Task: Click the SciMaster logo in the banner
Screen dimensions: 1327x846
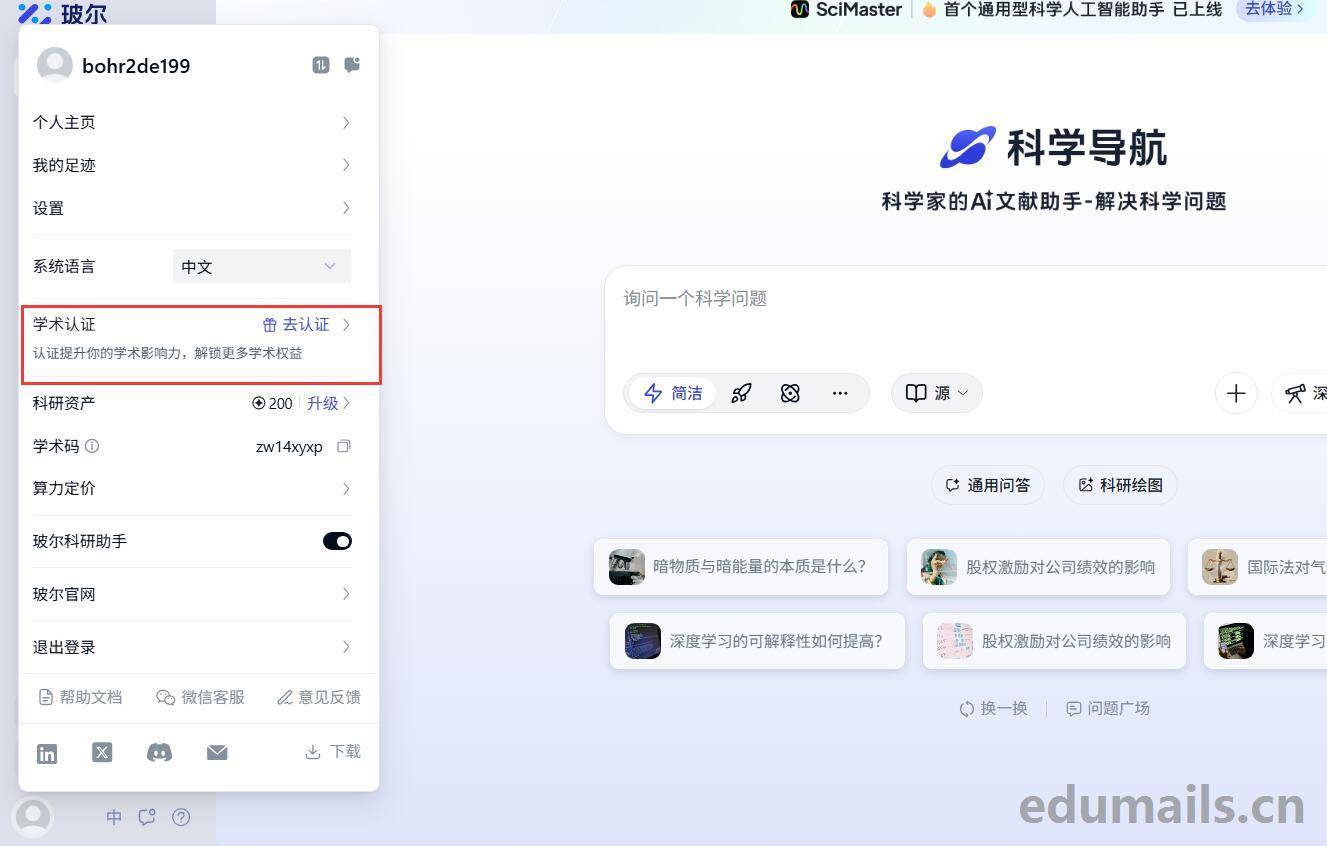Action: pos(846,9)
